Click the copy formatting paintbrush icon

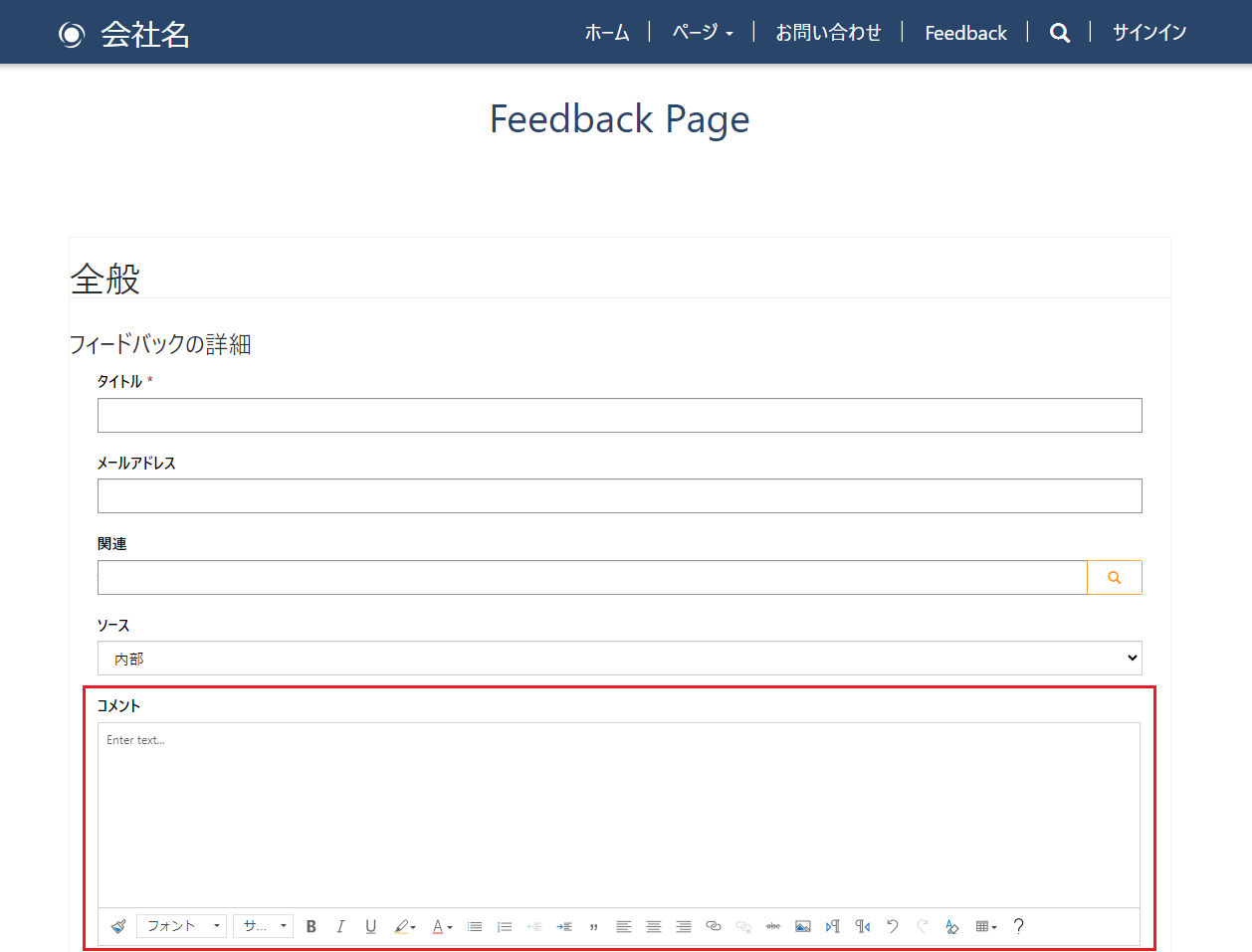coord(118,926)
